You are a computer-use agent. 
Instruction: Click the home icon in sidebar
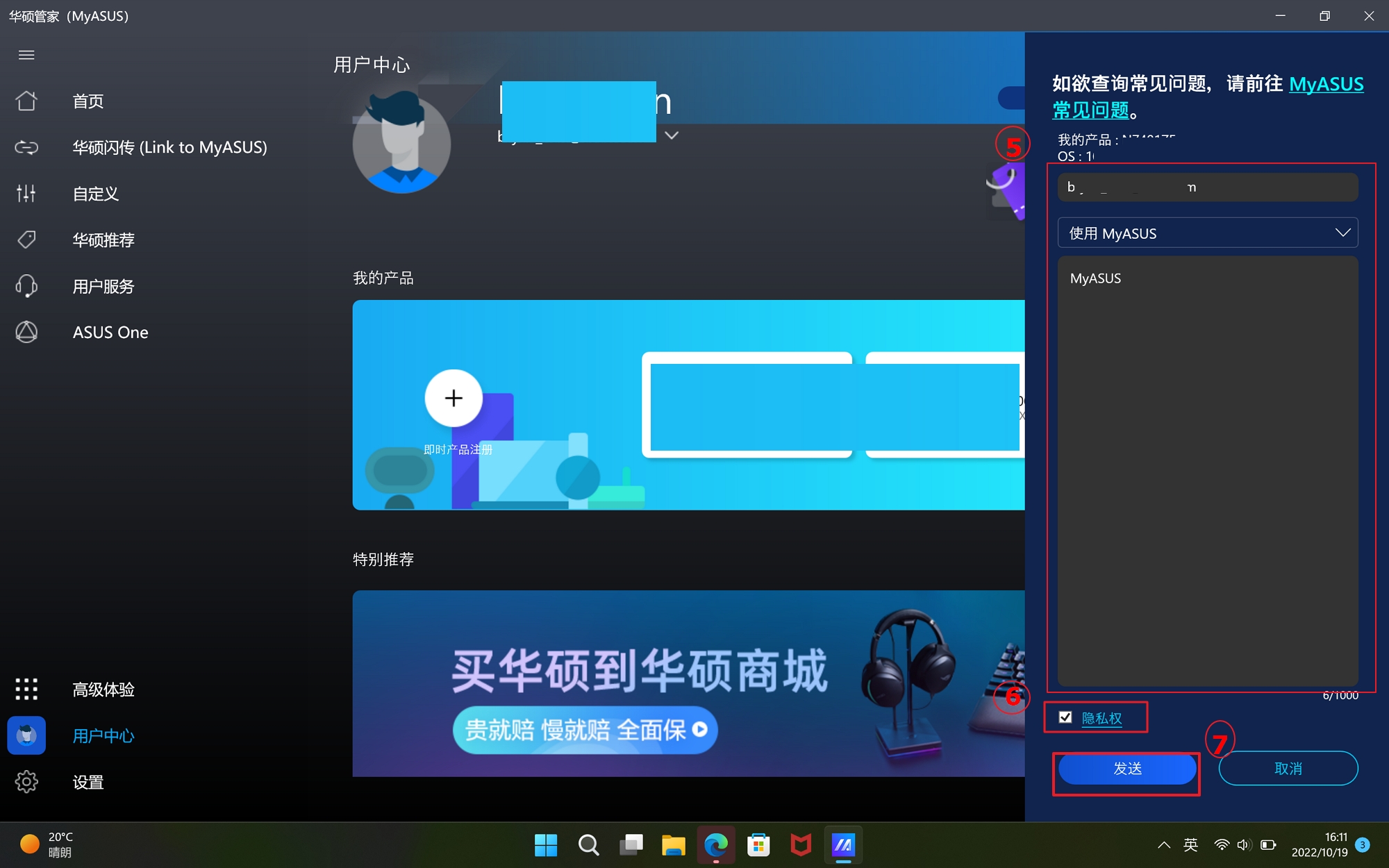[x=26, y=101]
